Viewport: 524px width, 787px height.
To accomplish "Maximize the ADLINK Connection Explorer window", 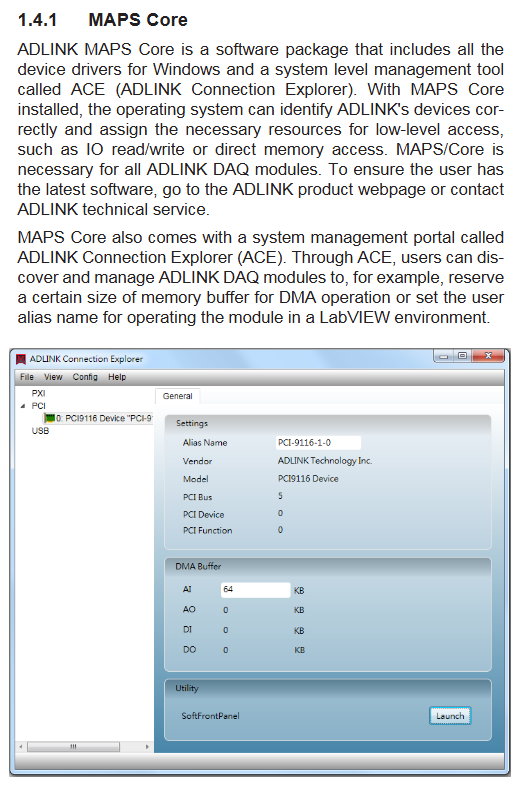I will pos(463,356).
